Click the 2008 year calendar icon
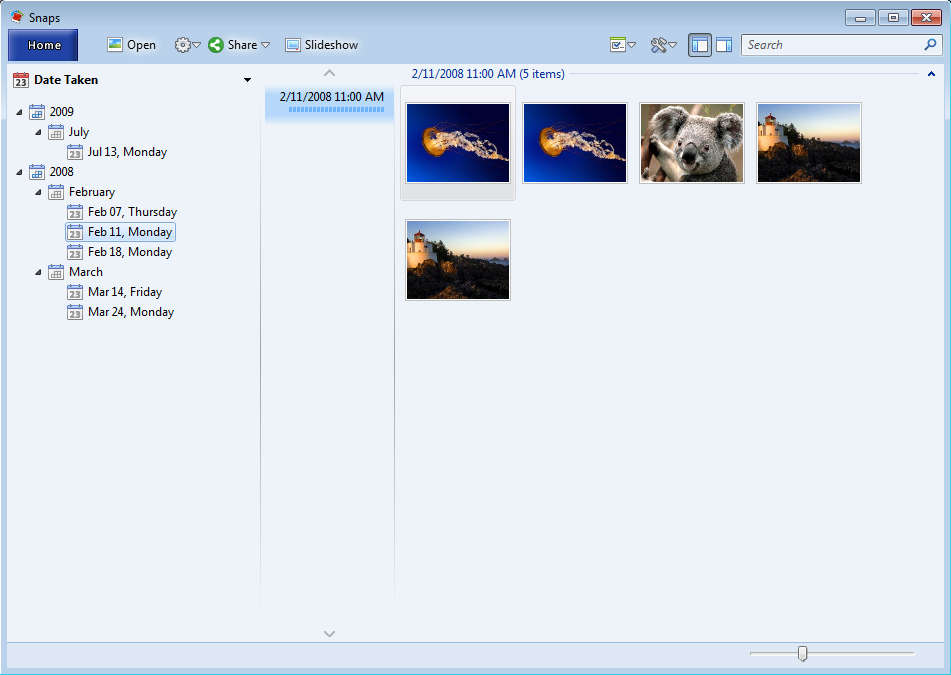Viewport: 951px width, 675px height. pos(37,172)
